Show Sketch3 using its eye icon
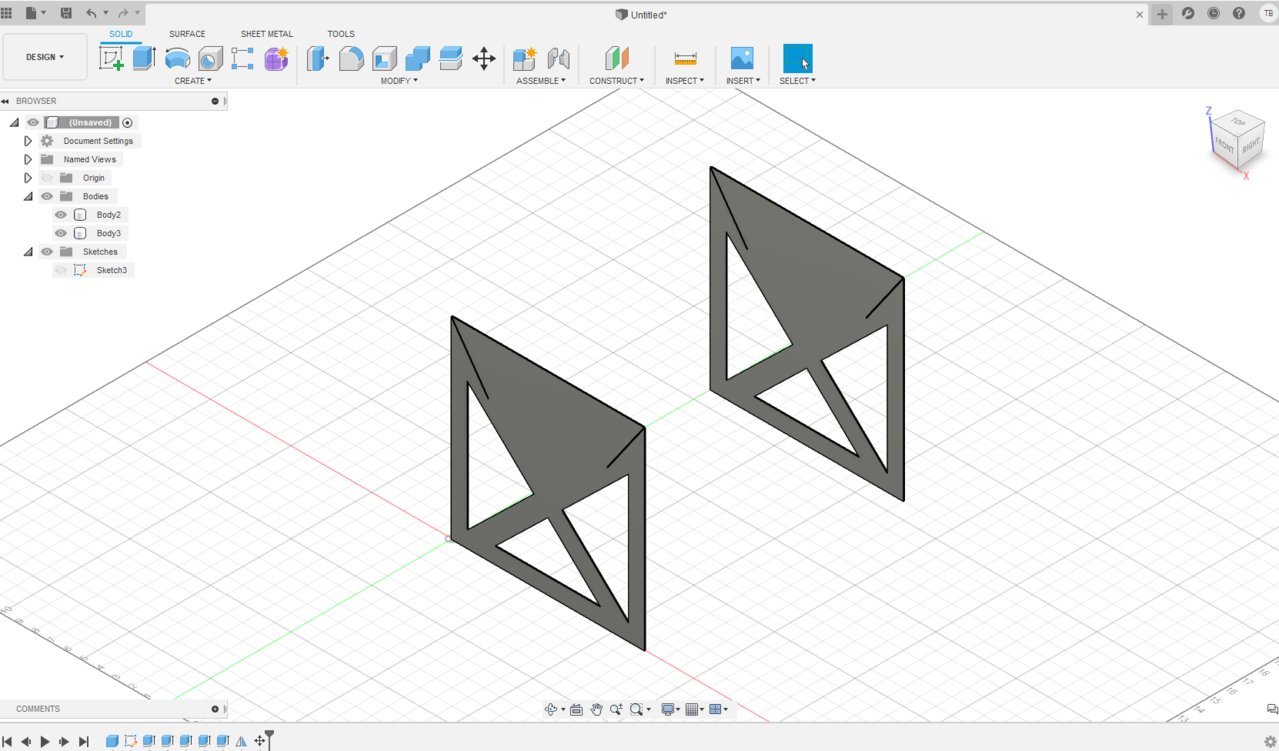1279x751 pixels. click(61, 270)
